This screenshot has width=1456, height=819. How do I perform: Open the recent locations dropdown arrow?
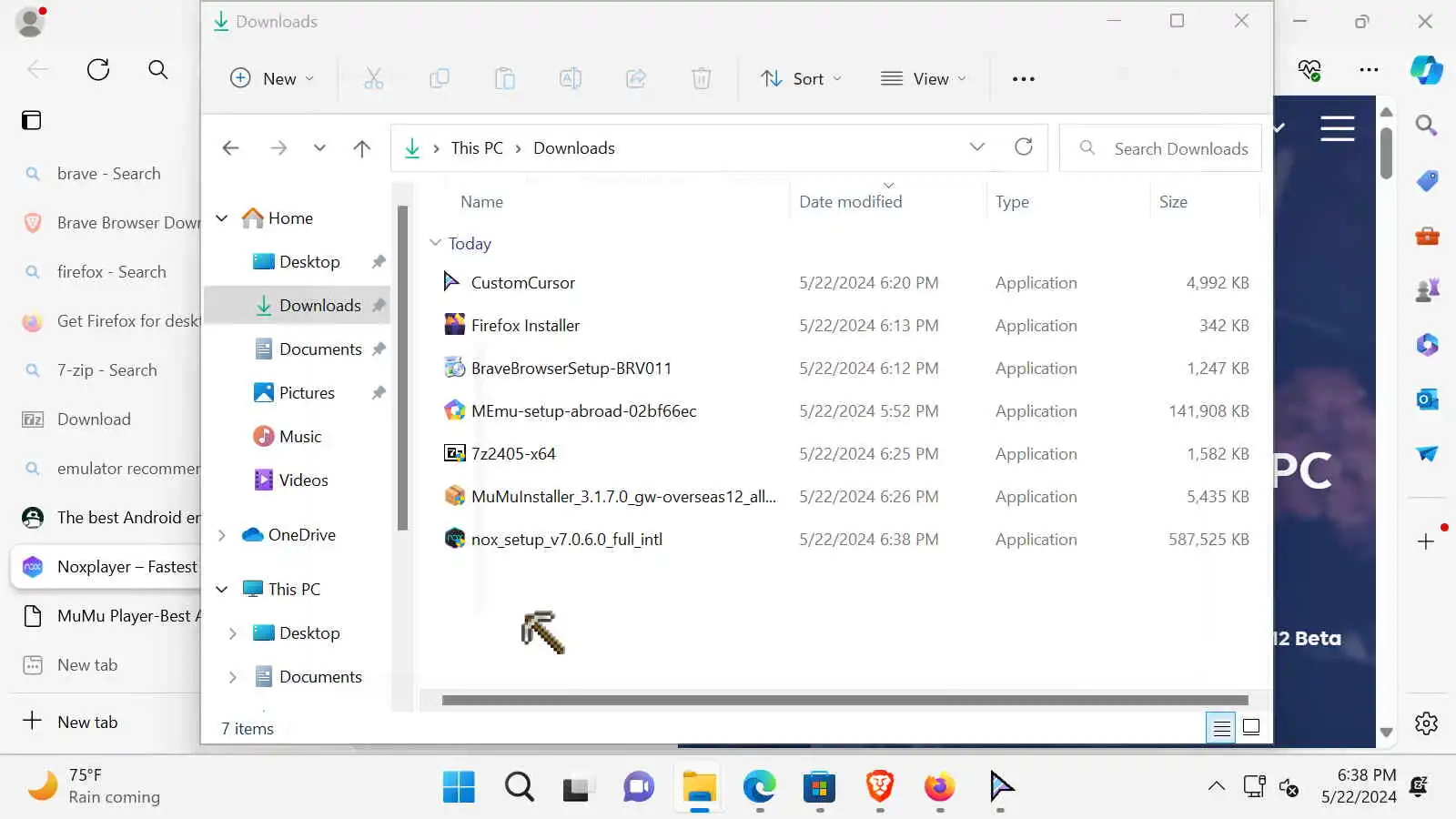tap(319, 148)
